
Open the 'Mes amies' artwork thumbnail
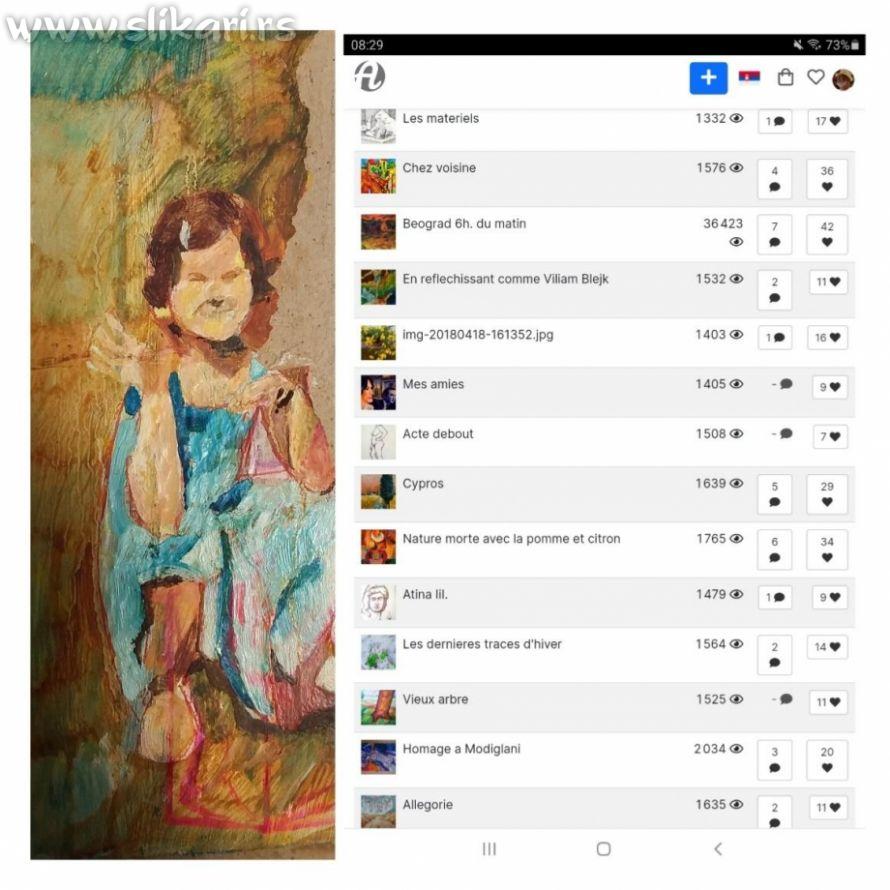378,392
